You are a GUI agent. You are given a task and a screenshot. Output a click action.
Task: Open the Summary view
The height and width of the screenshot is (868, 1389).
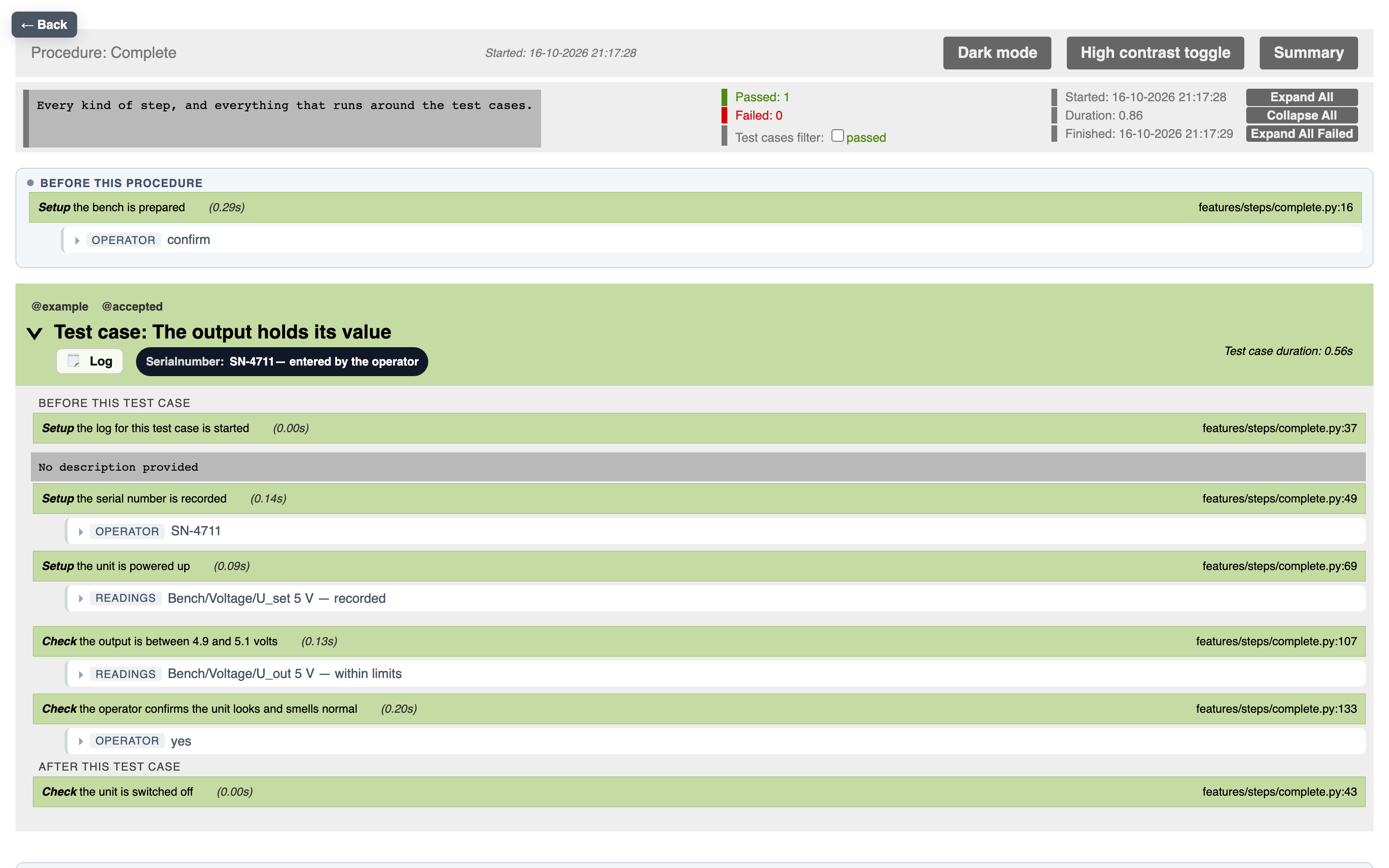coord(1308,53)
